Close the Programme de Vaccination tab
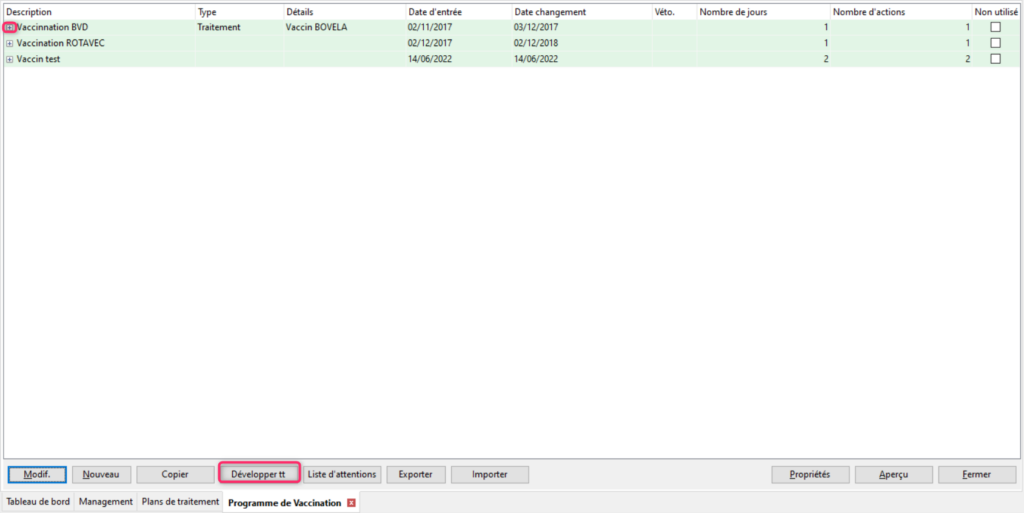1024x513 pixels. click(x=351, y=503)
